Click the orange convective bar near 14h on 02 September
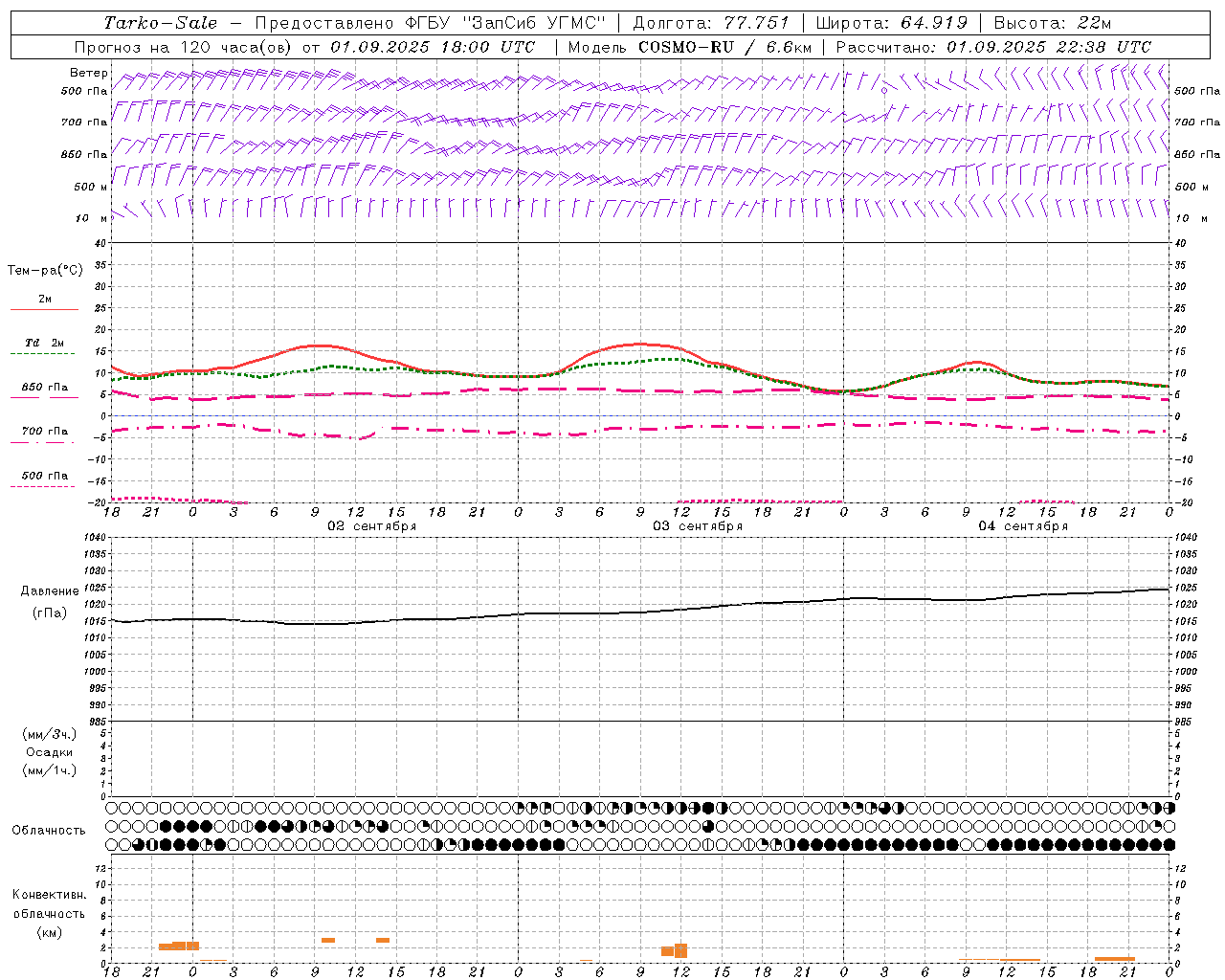Image resolution: width=1225 pixels, height=980 pixels. coord(383,940)
